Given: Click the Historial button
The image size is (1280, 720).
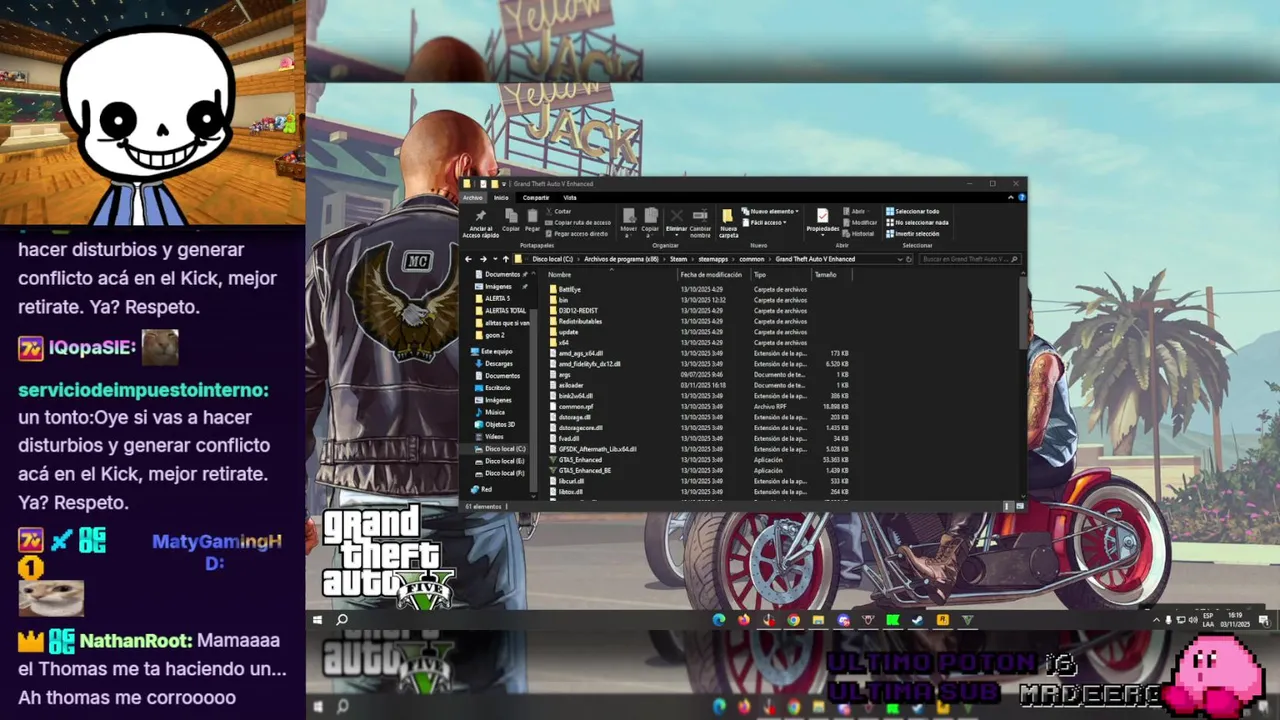Looking at the screenshot, I should [x=859, y=233].
